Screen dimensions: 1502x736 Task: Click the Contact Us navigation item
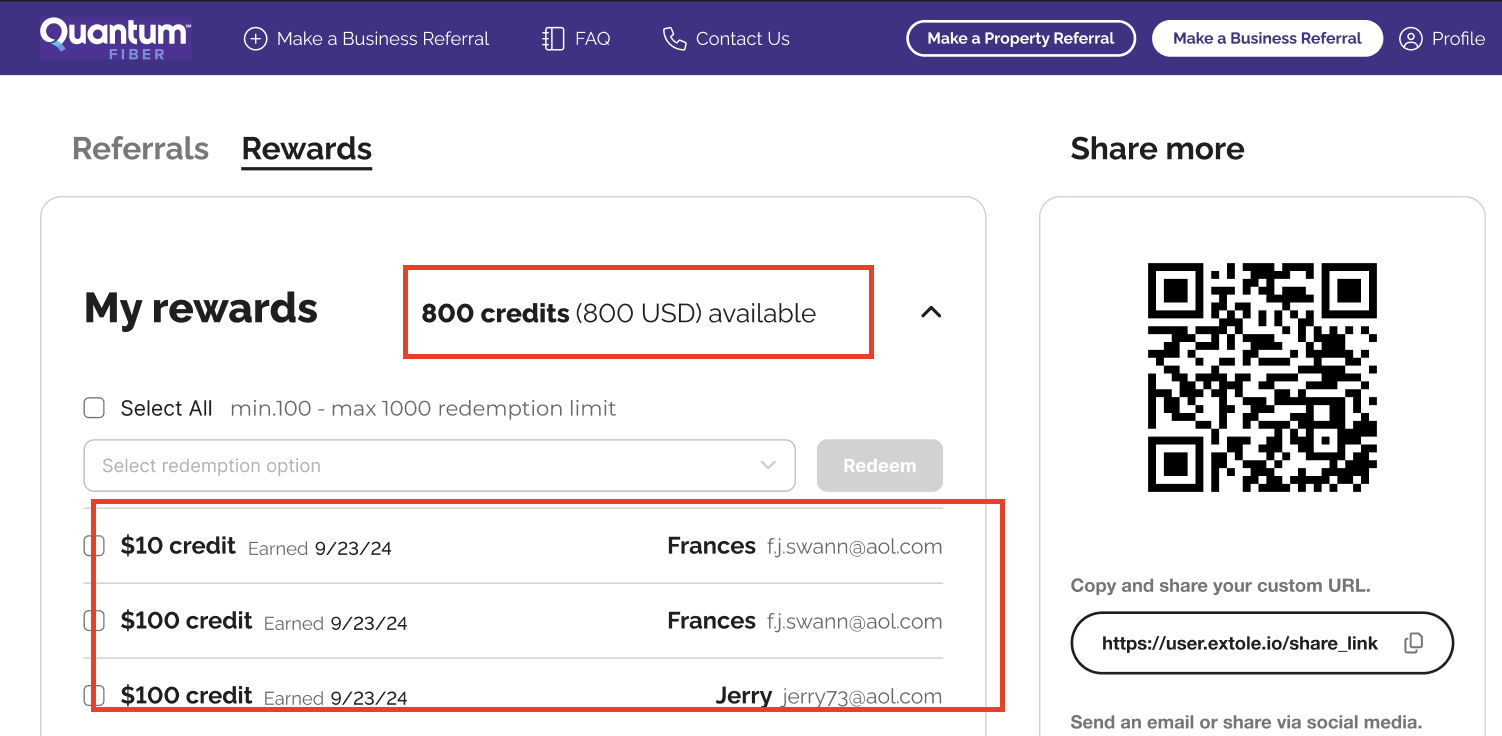[x=743, y=38]
